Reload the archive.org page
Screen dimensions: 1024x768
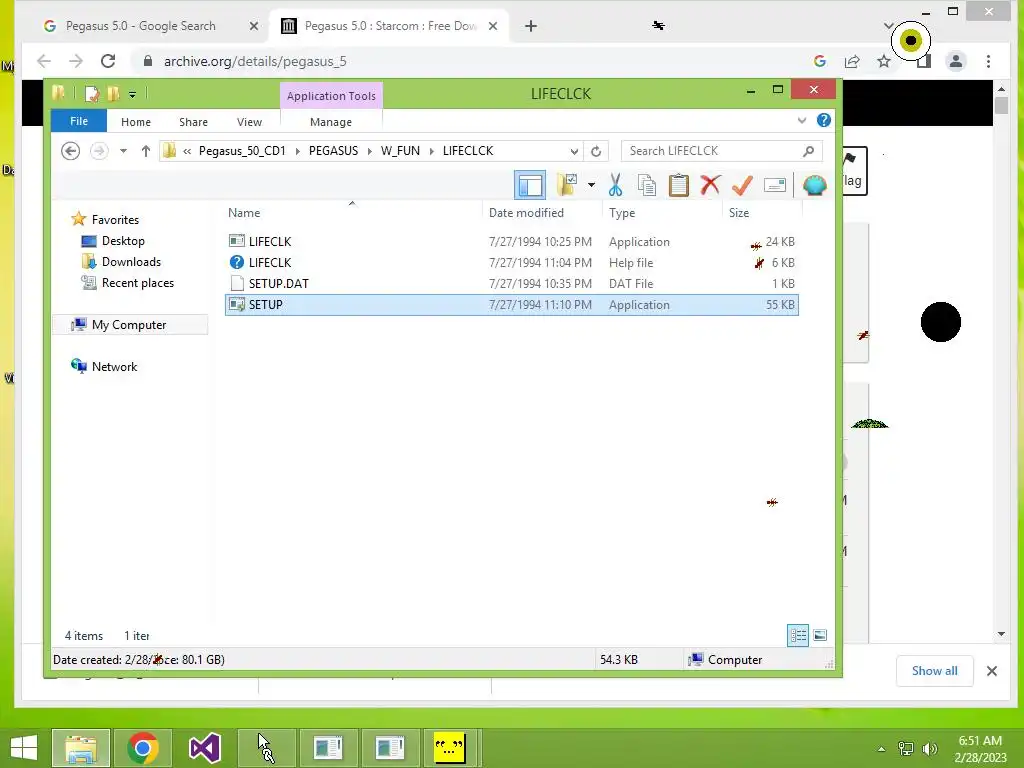click(x=108, y=61)
